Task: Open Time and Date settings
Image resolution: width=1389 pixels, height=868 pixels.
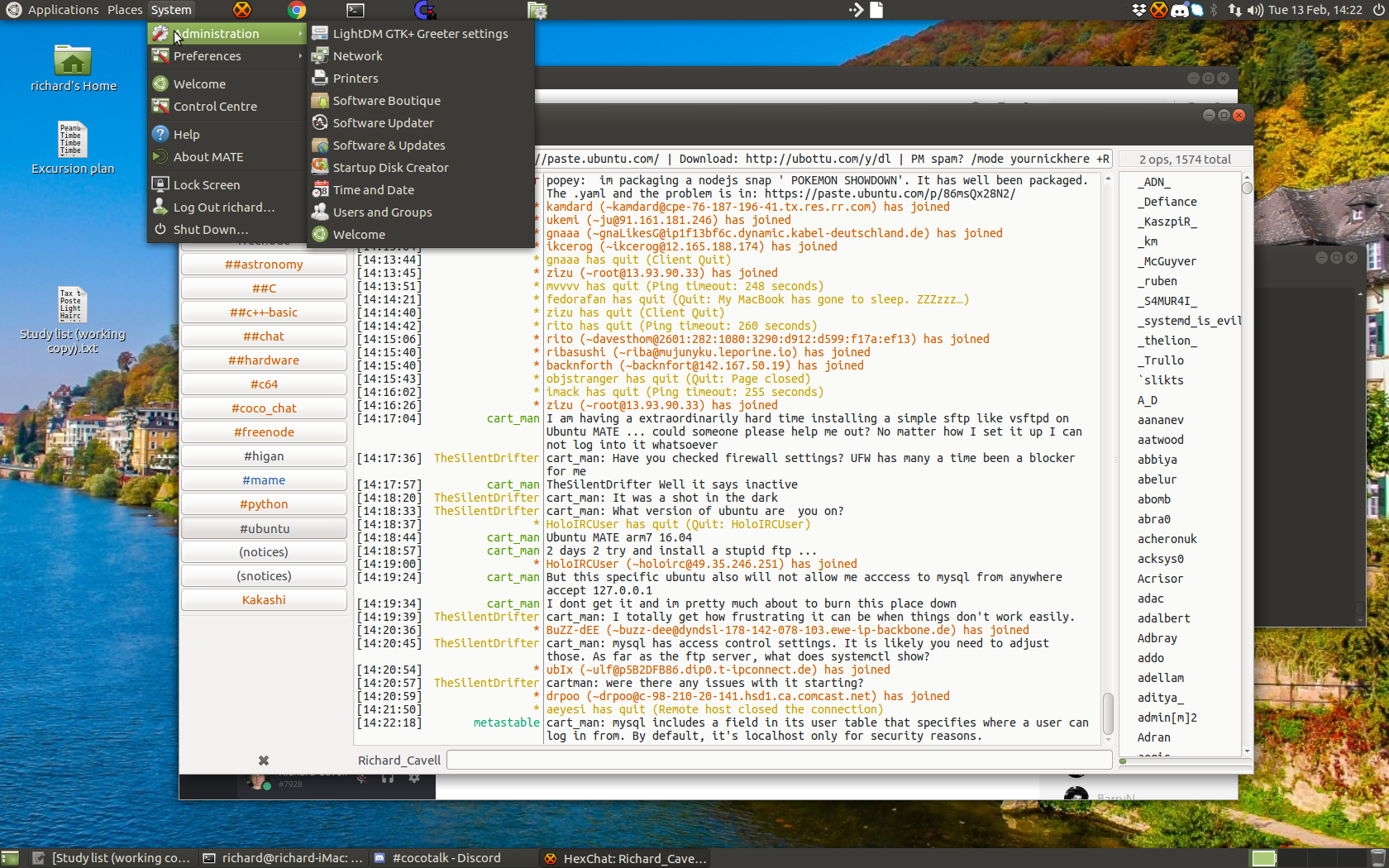Action: pyautogui.click(x=420, y=190)
